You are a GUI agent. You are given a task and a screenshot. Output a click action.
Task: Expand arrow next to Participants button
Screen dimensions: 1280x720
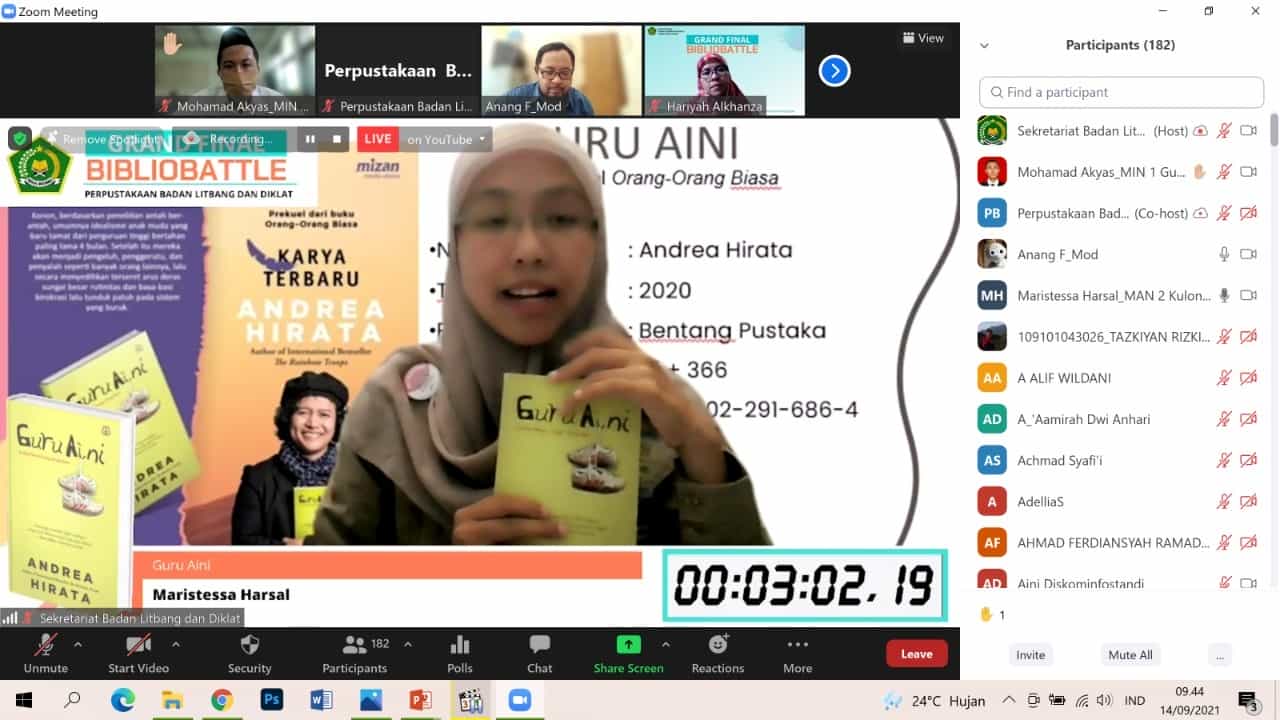coord(408,645)
